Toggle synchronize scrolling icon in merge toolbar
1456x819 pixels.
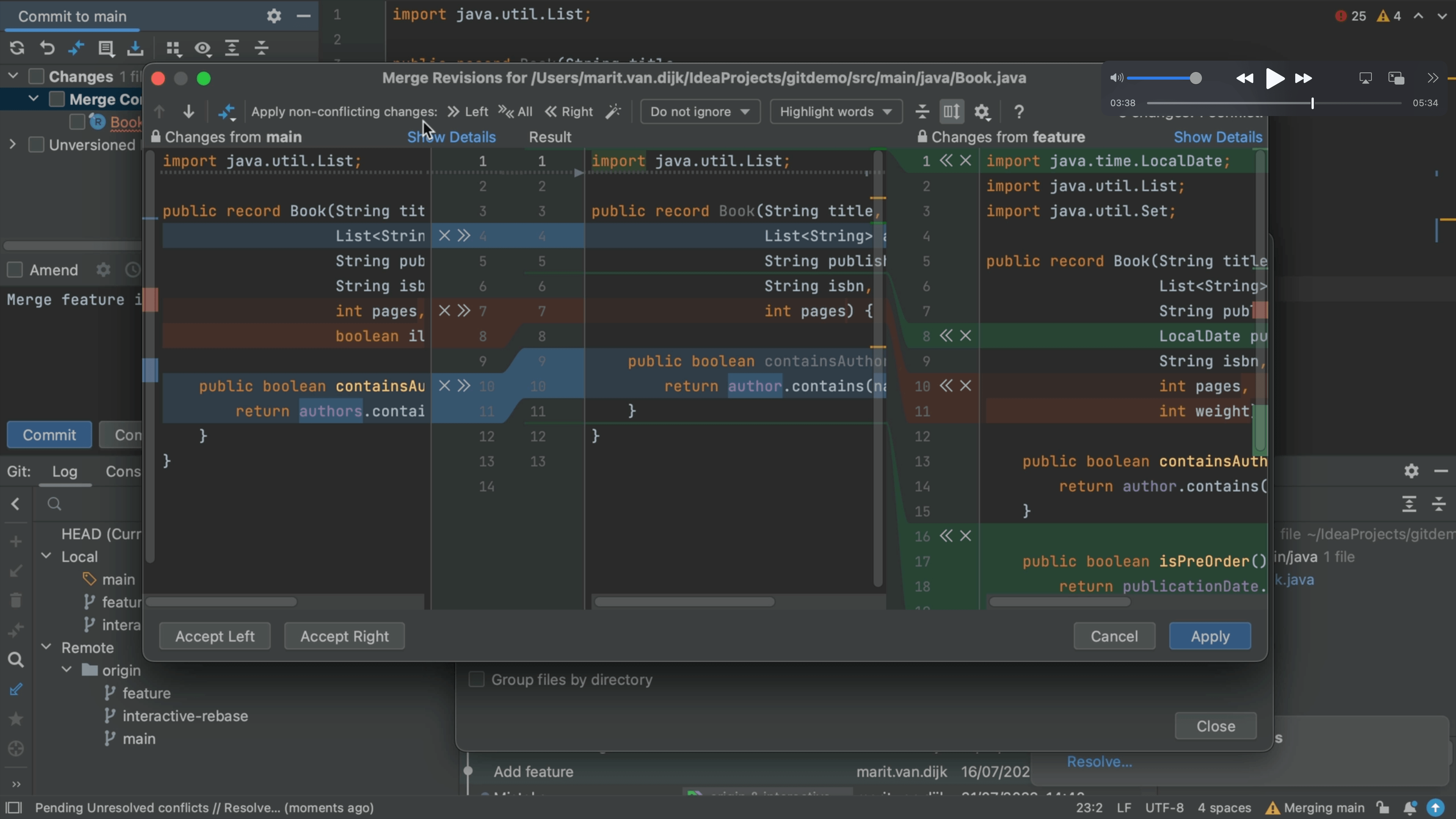click(951, 111)
